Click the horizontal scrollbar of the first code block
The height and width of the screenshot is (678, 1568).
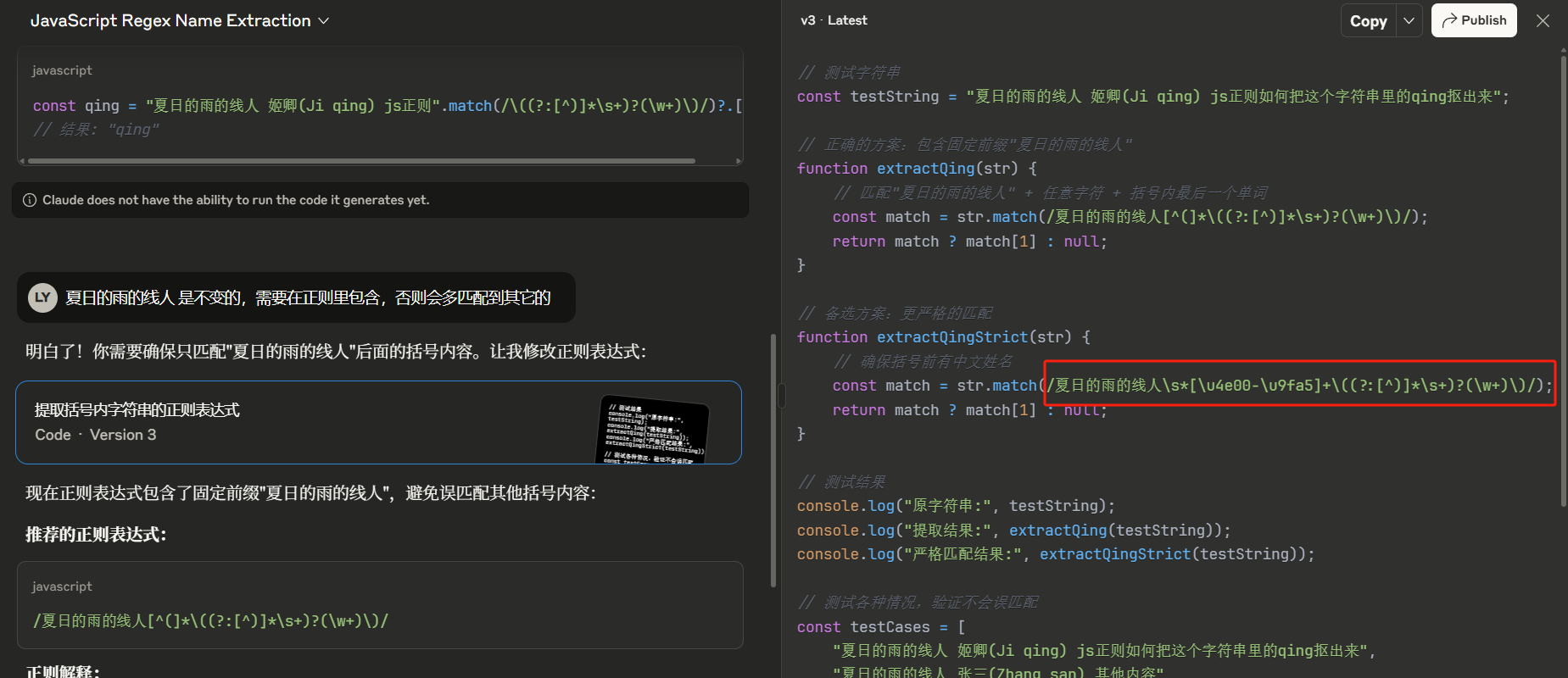(x=361, y=160)
